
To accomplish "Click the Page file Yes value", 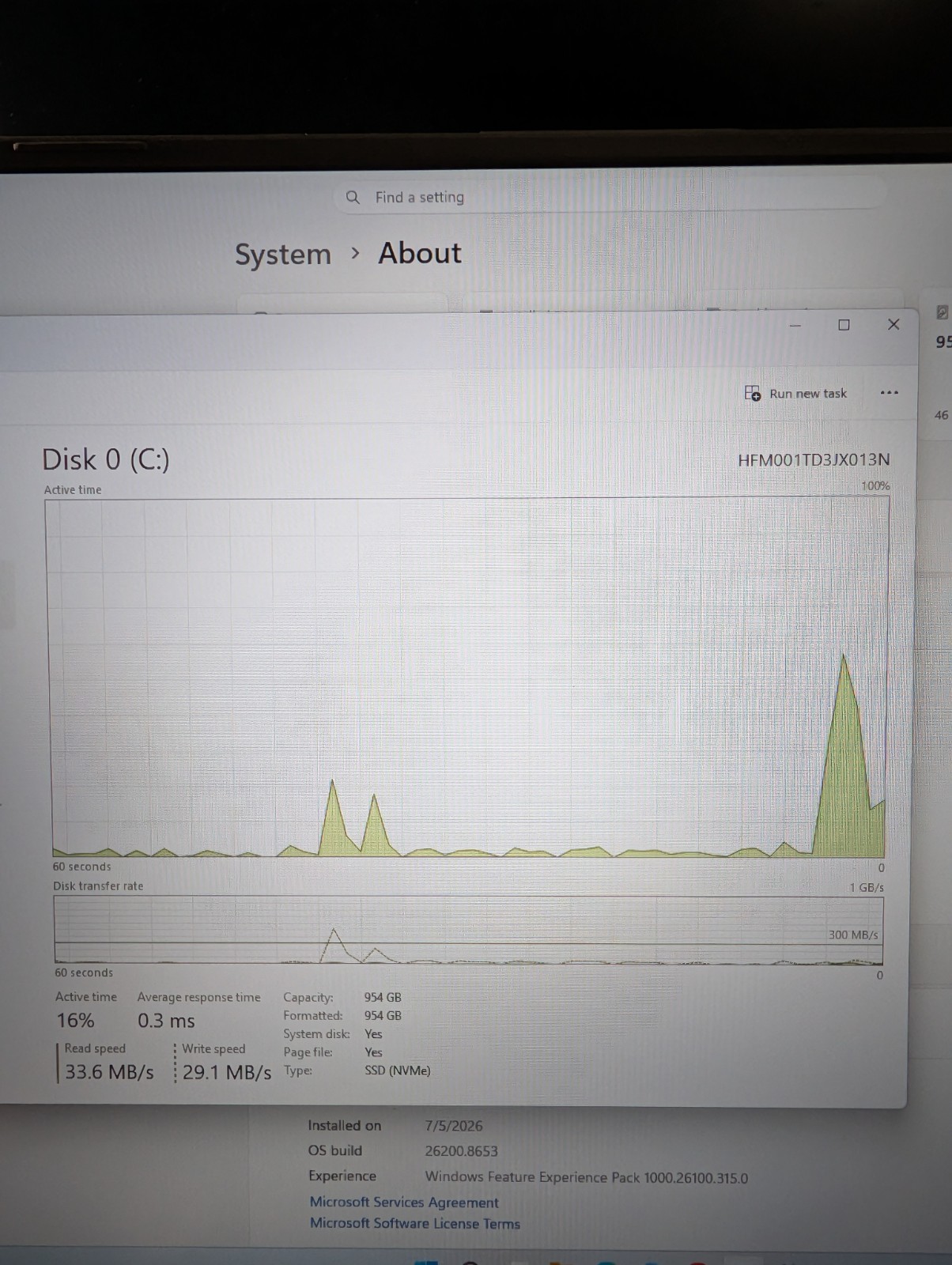I will pyautogui.click(x=373, y=1052).
